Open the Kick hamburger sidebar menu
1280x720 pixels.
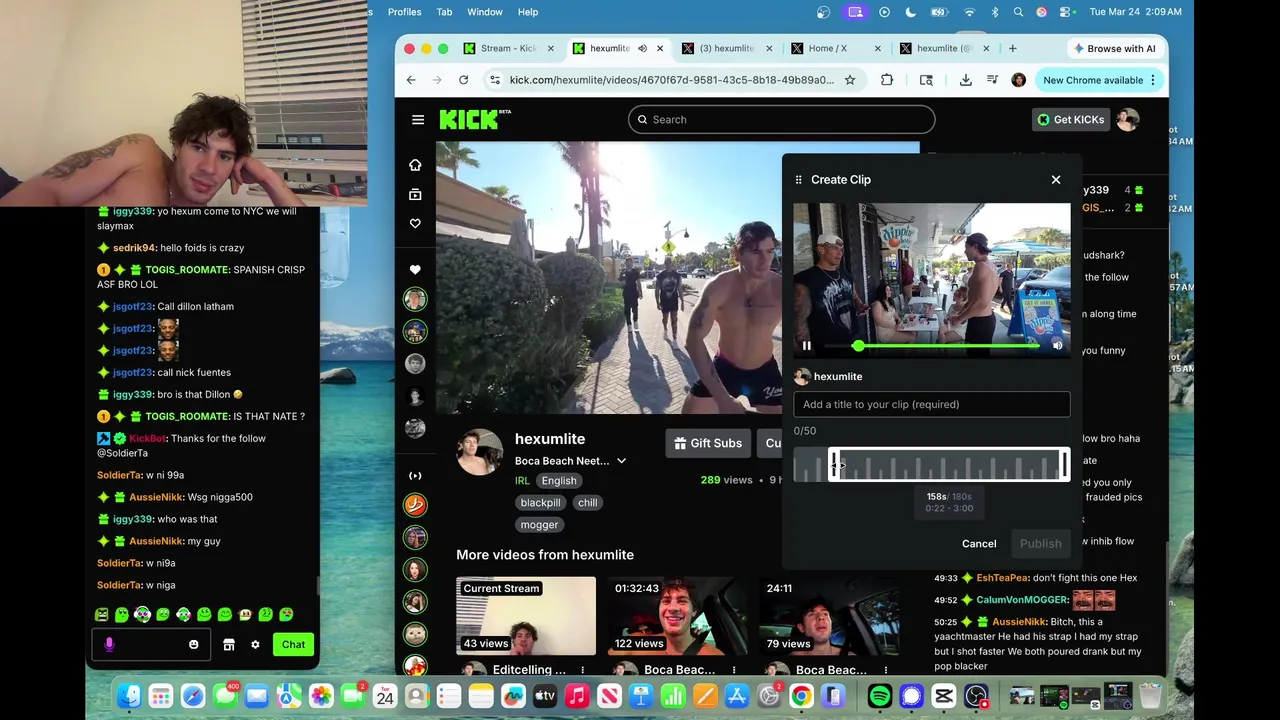click(x=418, y=120)
